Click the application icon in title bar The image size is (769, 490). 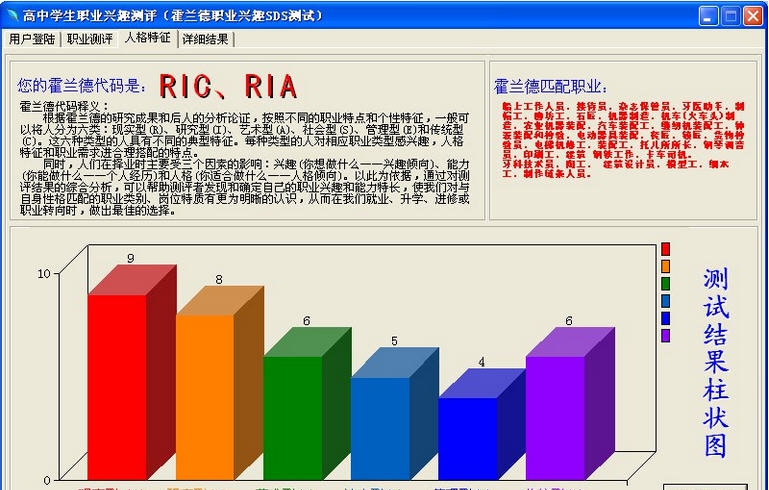tap(12, 16)
